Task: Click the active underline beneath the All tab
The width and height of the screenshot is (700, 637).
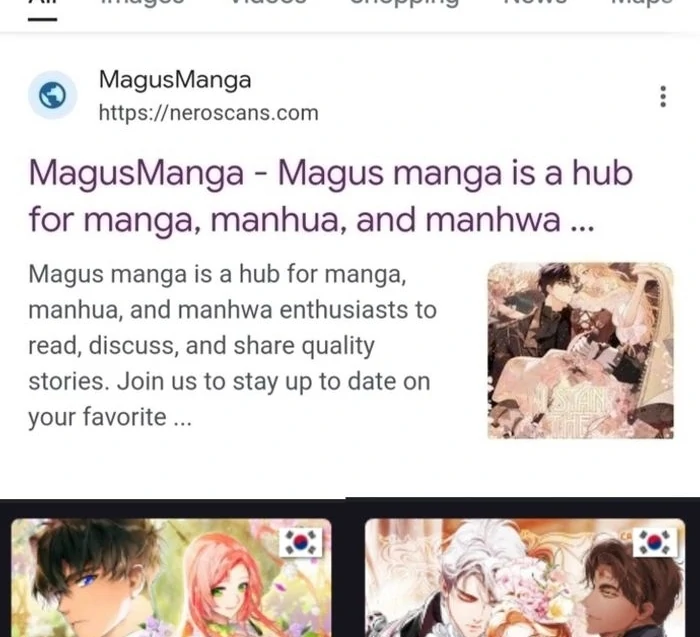Action: tap(42, 20)
